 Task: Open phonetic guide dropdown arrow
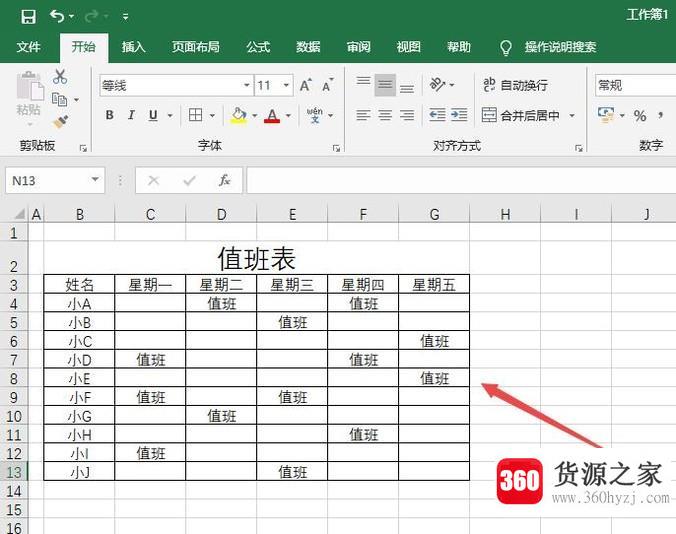click(x=331, y=116)
